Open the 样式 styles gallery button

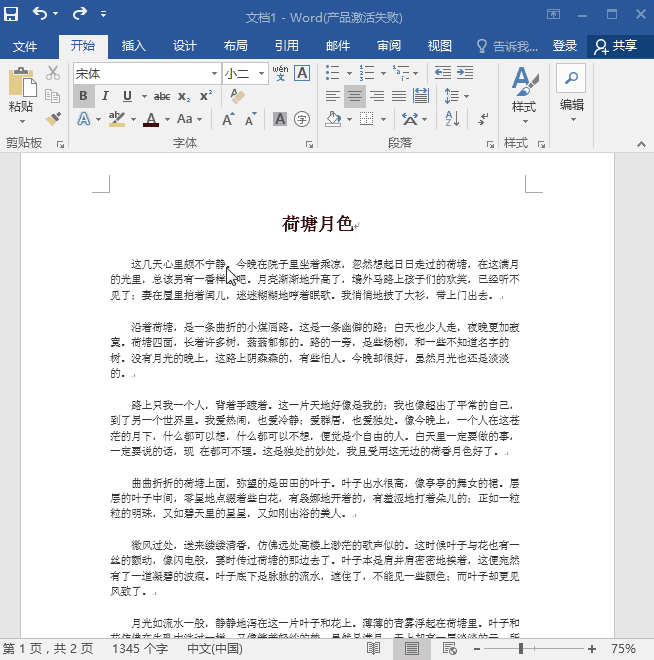click(x=524, y=96)
